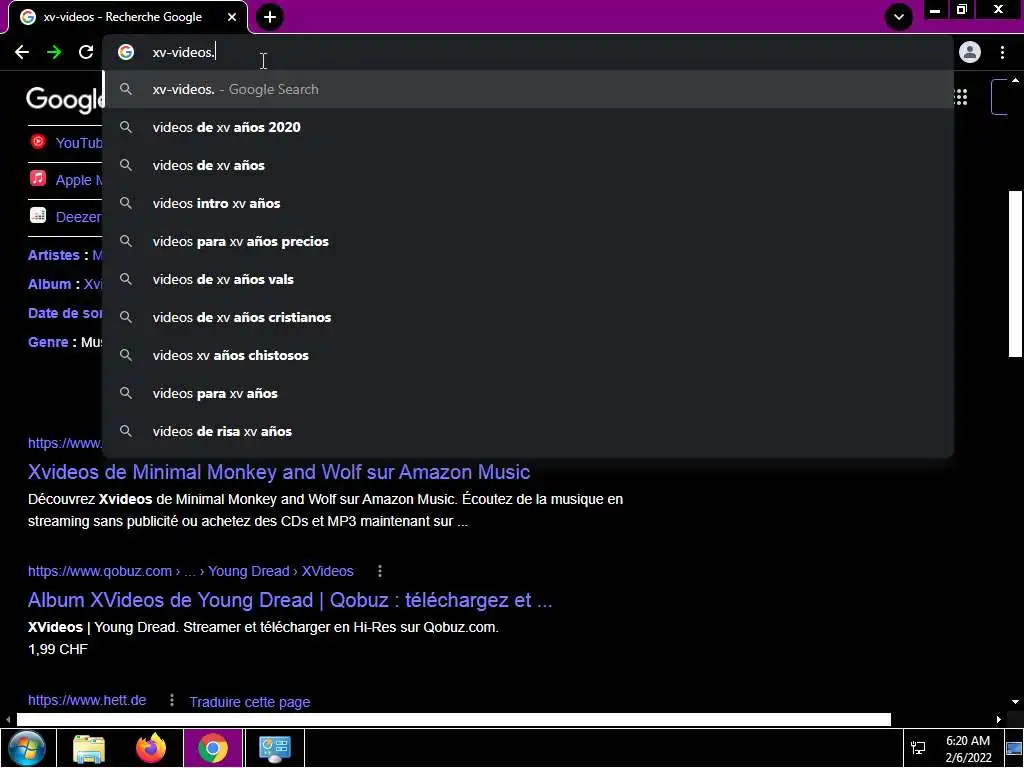
Task: Open the Windows Start menu
Action: [x=27, y=748]
